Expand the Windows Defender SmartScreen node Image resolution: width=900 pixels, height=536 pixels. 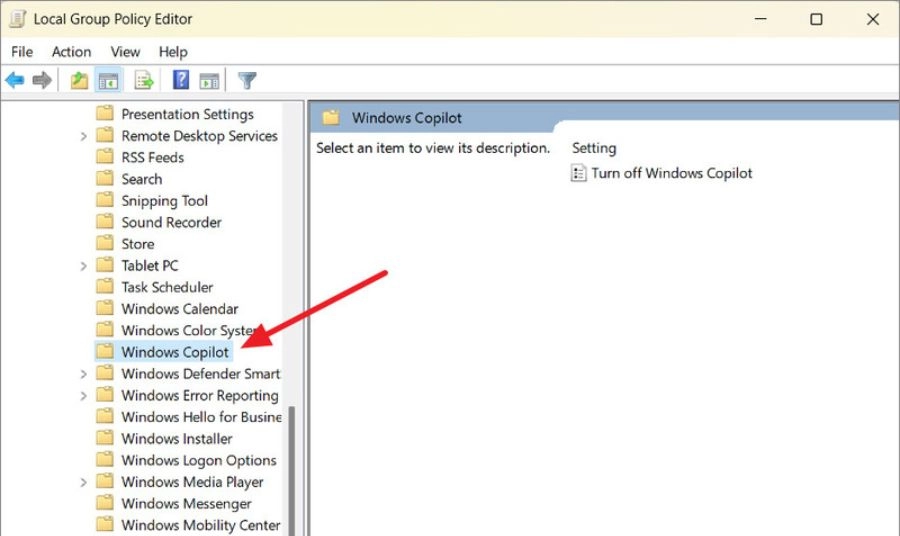(83, 374)
